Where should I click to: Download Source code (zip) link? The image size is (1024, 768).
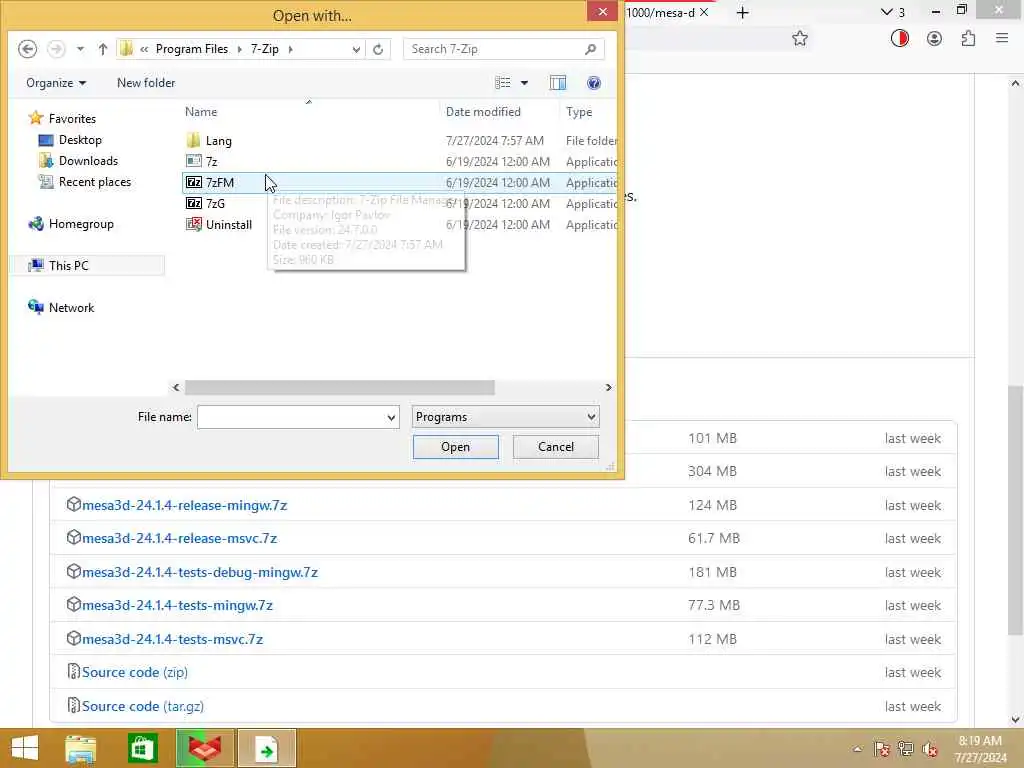(x=135, y=672)
